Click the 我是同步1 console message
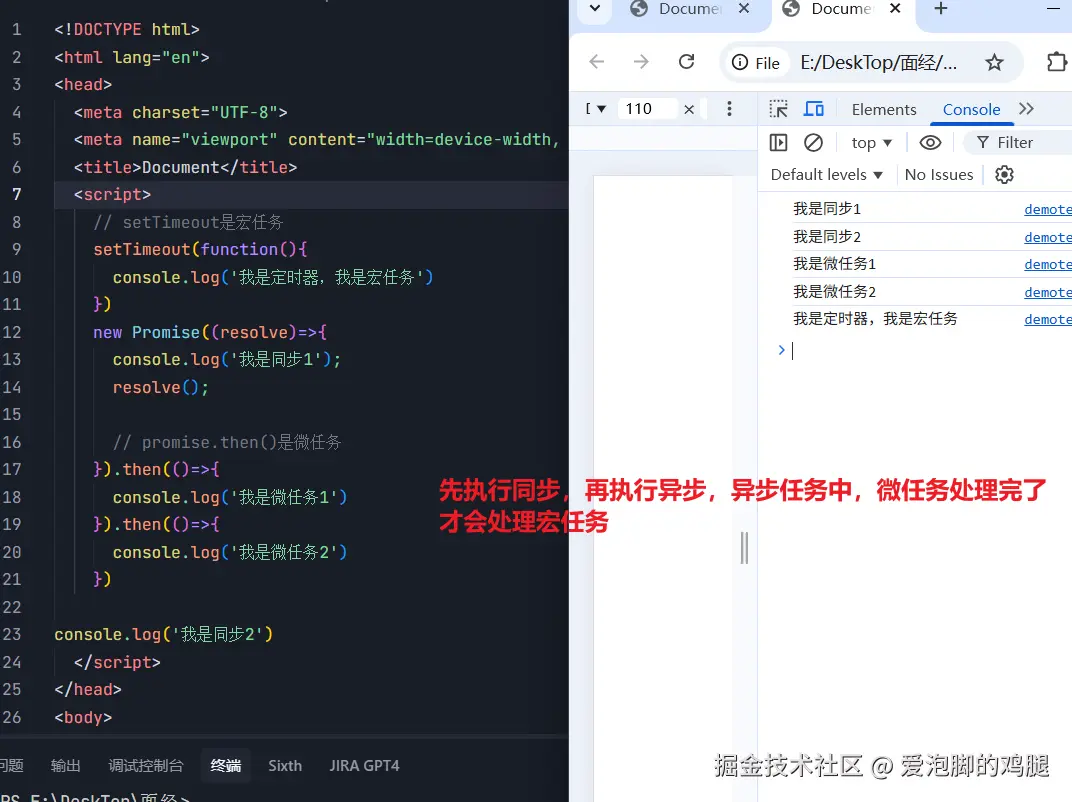 pos(827,209)
